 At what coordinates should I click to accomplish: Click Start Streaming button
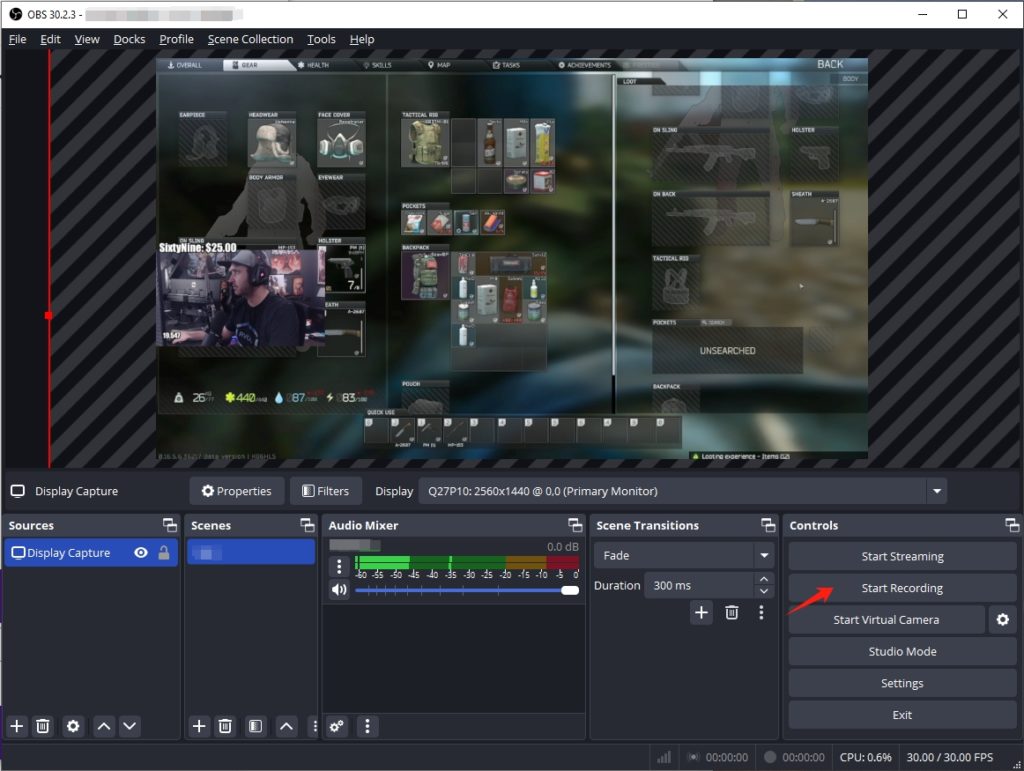(902, 556)
